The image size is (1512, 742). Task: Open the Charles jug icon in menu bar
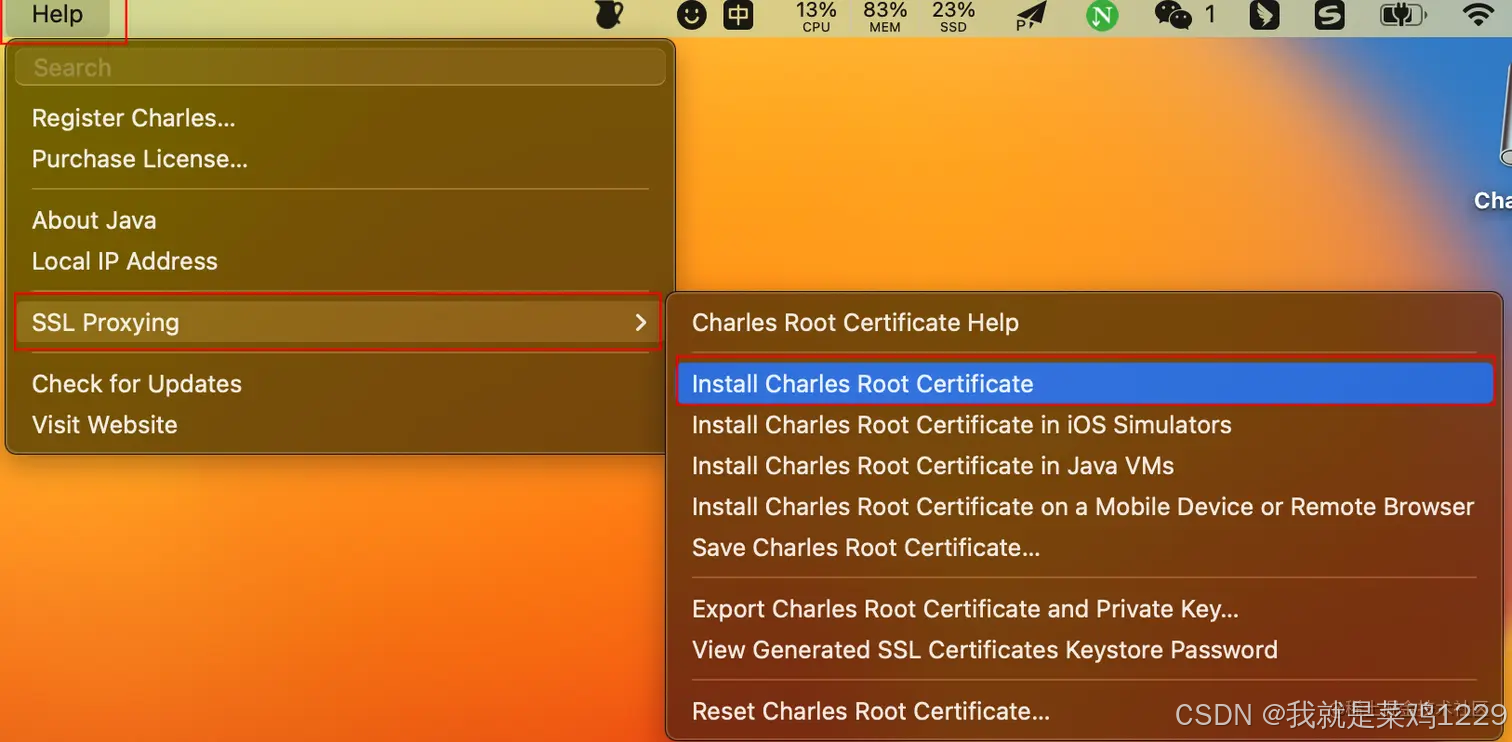[609, 15]
